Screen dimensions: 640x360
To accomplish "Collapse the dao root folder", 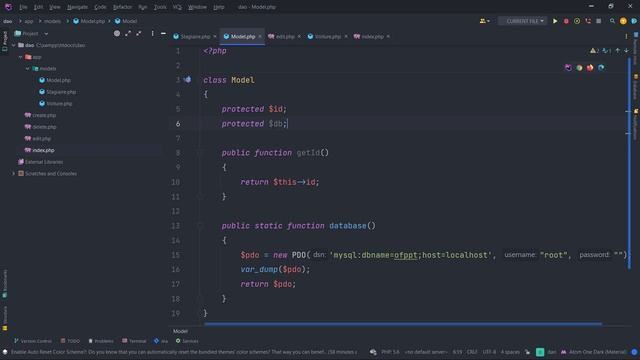I will (x=13, y=45).
